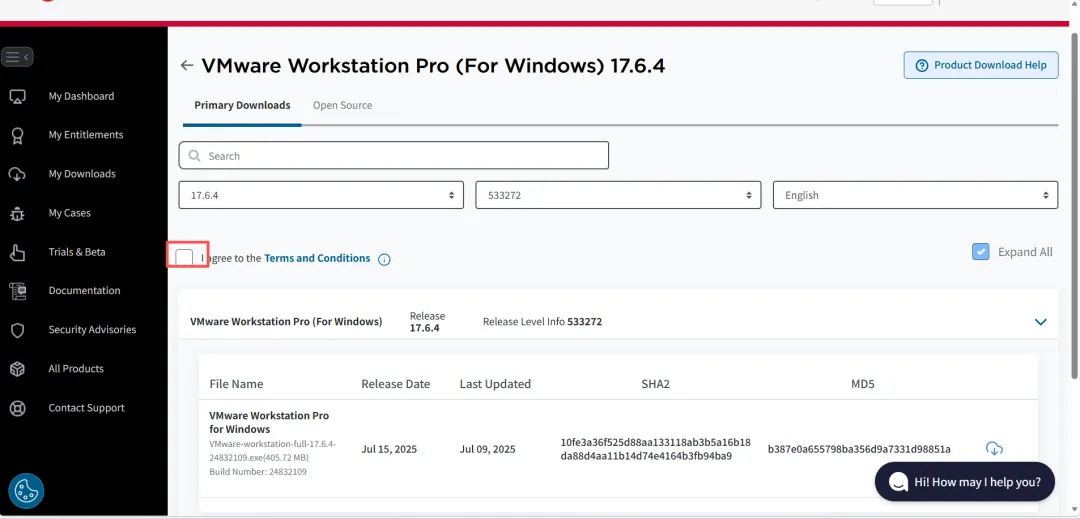Open My Downloads menu item
The image size is (1080, 519).
pos(82,174)
